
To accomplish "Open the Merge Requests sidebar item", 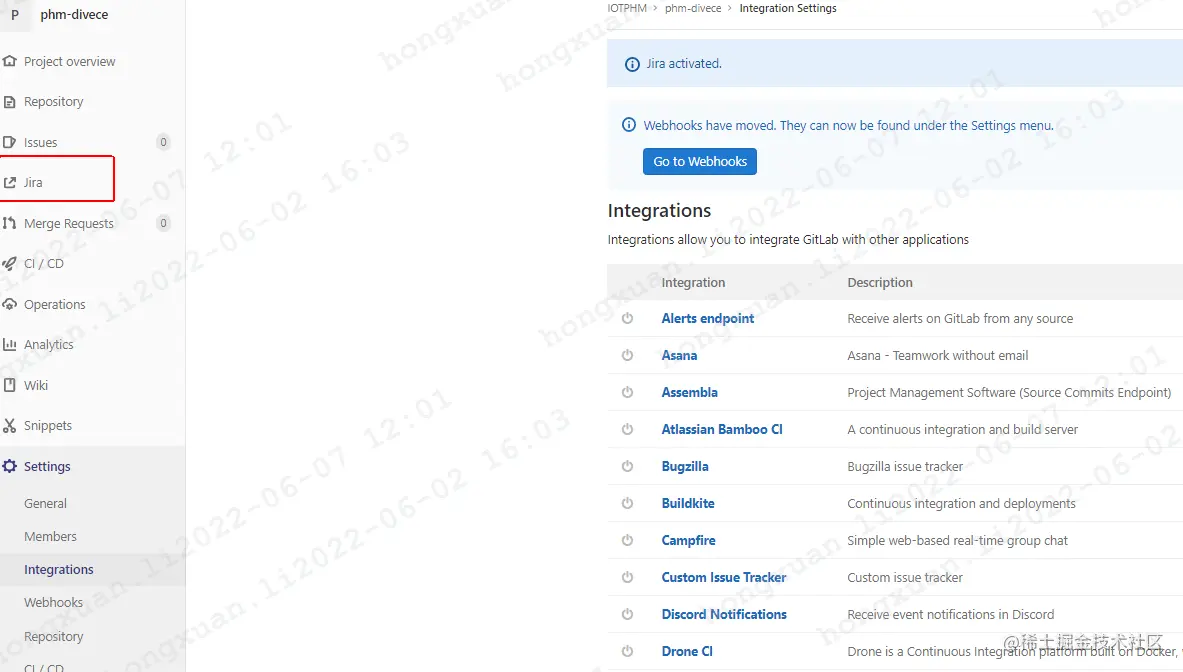I will coord(69,223).
